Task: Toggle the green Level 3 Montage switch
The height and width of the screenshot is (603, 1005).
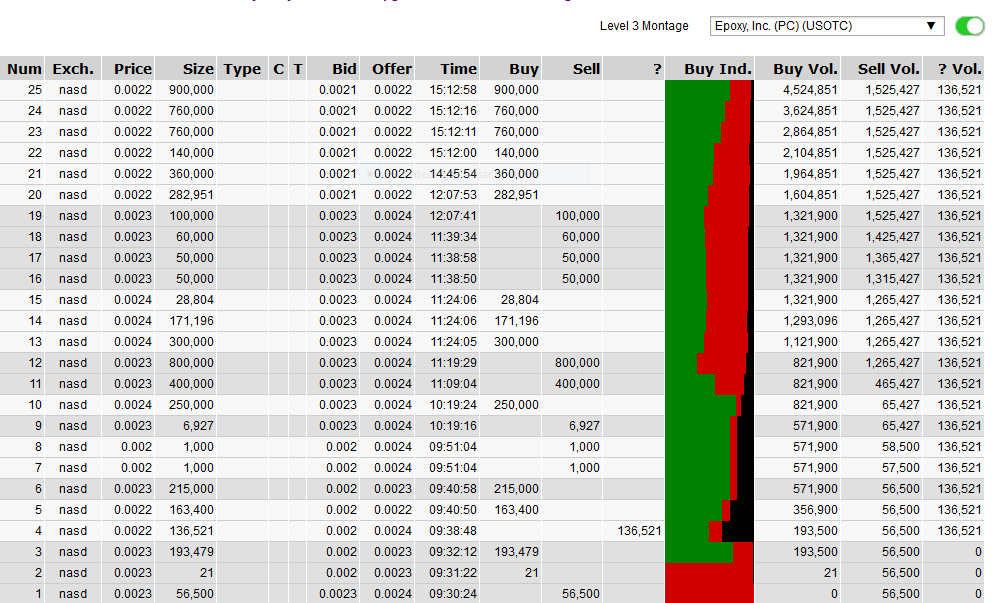Action: [x=969, y=26]
